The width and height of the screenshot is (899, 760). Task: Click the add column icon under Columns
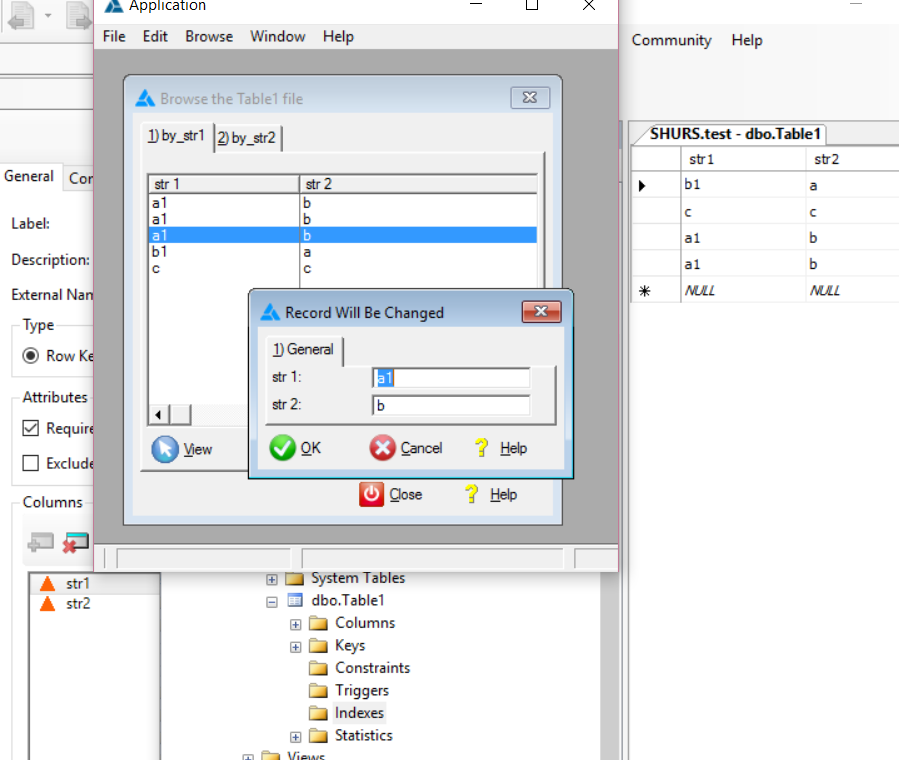pyautogui.click(x=41, y=542)
